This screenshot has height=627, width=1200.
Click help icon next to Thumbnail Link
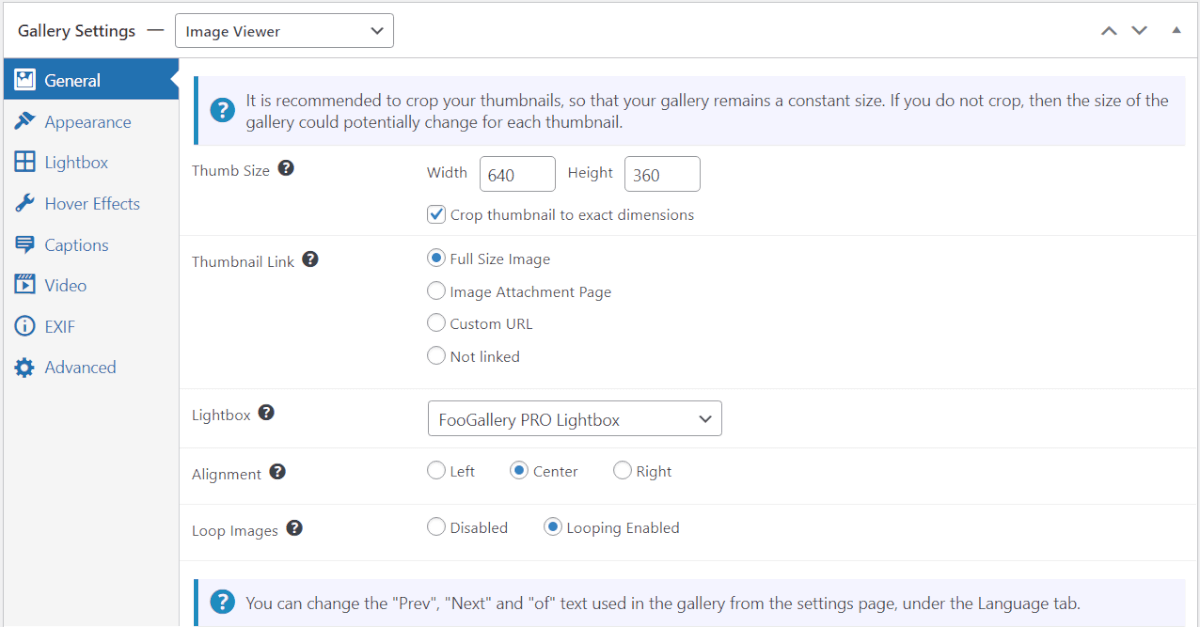(310, 260)
